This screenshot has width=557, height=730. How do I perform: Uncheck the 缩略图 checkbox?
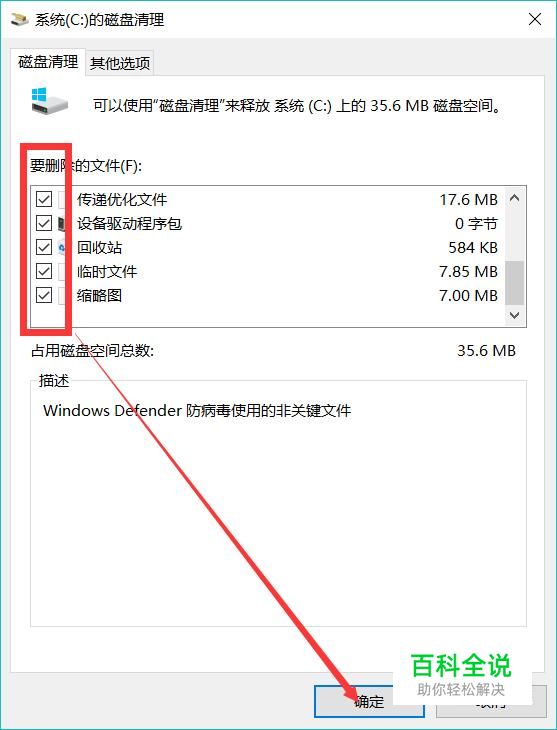pyautogui.click(x=44, y=295)
